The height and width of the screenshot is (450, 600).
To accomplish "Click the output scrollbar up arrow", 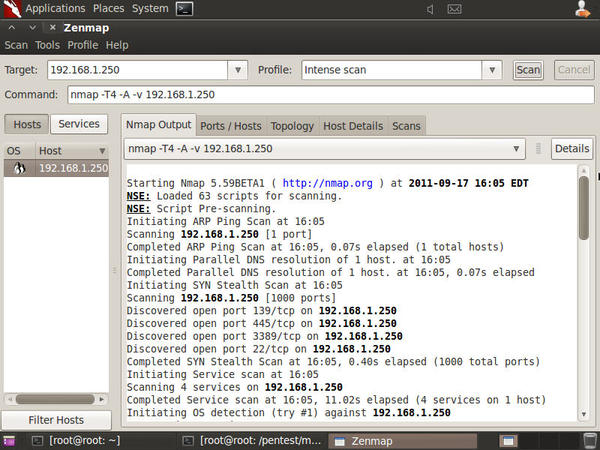I will coord(584,170).
